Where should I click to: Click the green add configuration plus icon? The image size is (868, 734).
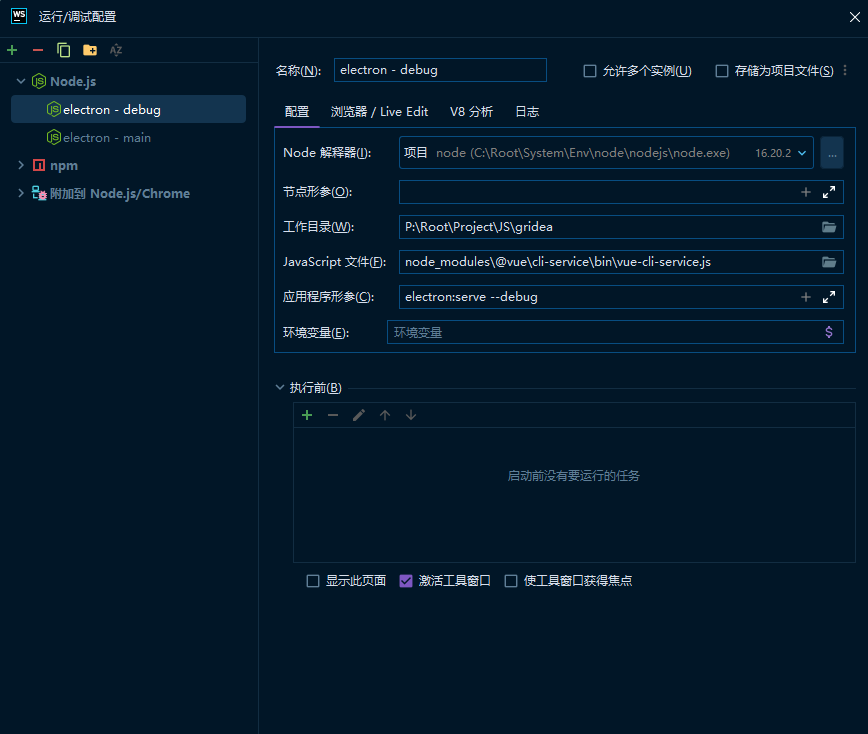pos(12,50)
